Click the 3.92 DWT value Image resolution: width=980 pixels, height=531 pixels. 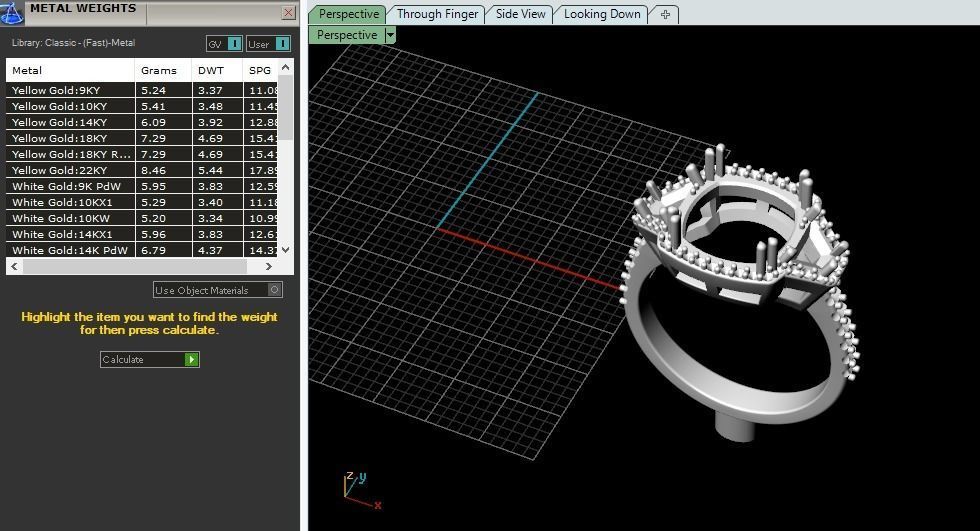pyautogui.click(x=210, y=122)
